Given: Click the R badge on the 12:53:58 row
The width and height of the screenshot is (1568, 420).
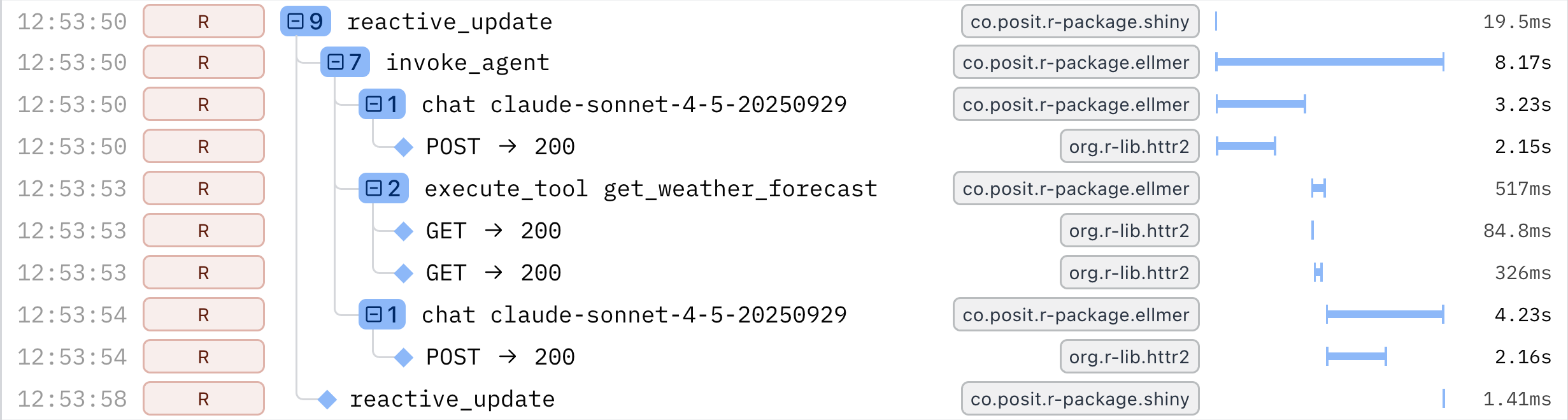Looking at the screenshot, I should coord(204,399).
